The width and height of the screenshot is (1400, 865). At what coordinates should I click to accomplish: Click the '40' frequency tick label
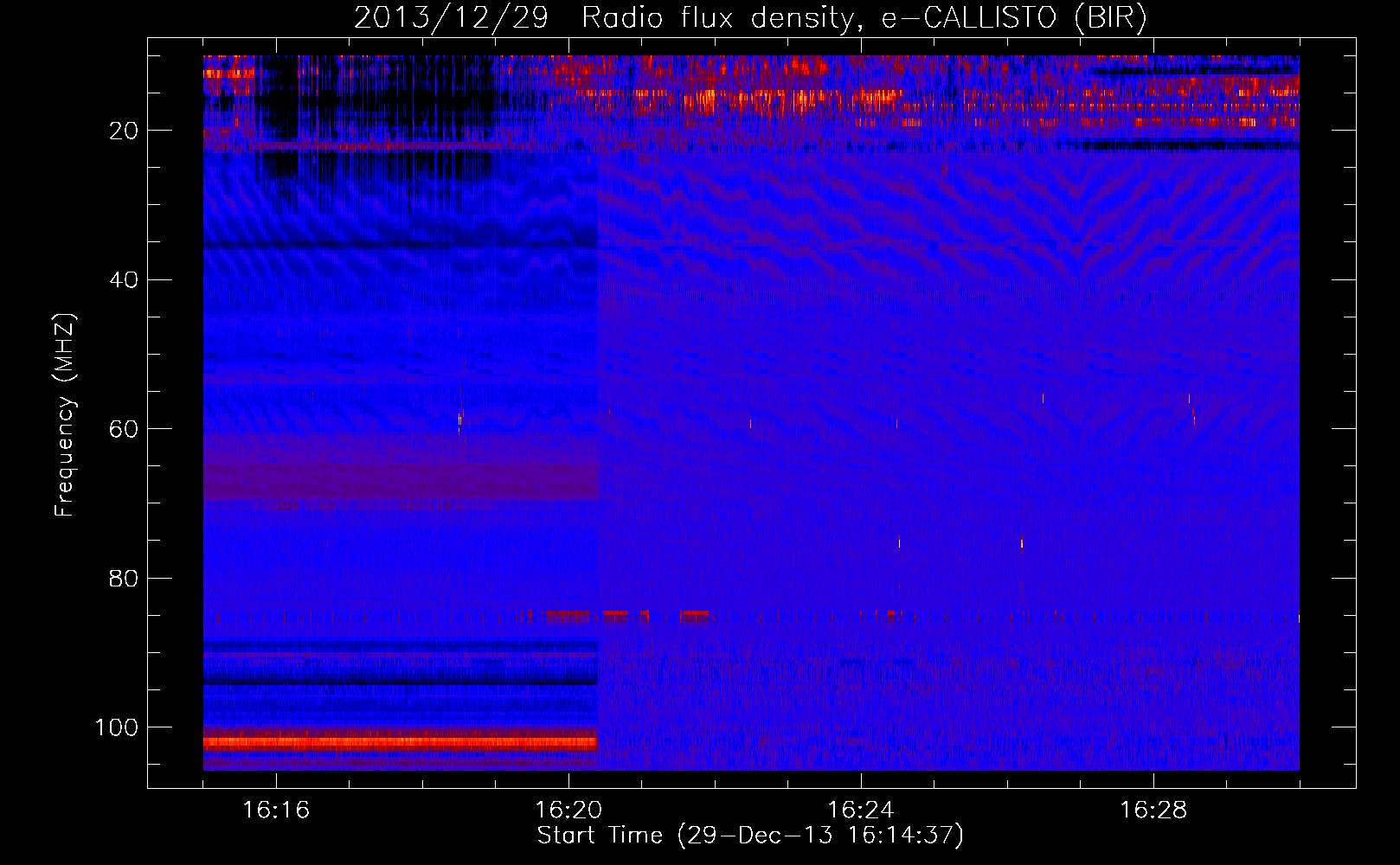(124, 280)
